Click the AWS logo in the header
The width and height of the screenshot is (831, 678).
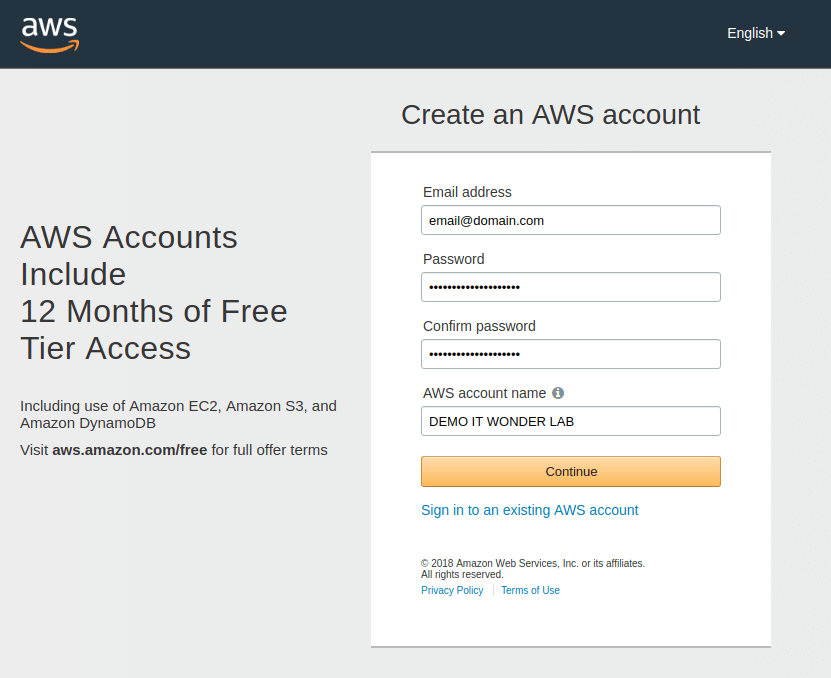(50, 35)
